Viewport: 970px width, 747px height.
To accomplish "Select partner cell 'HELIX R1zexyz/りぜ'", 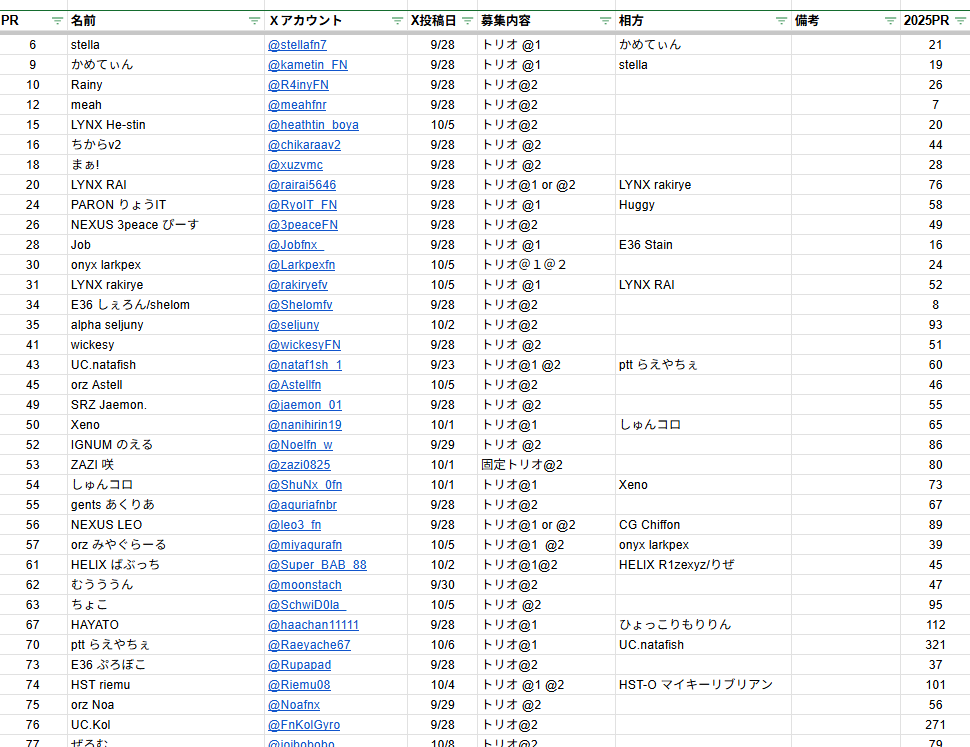I will tap(703, 565).
